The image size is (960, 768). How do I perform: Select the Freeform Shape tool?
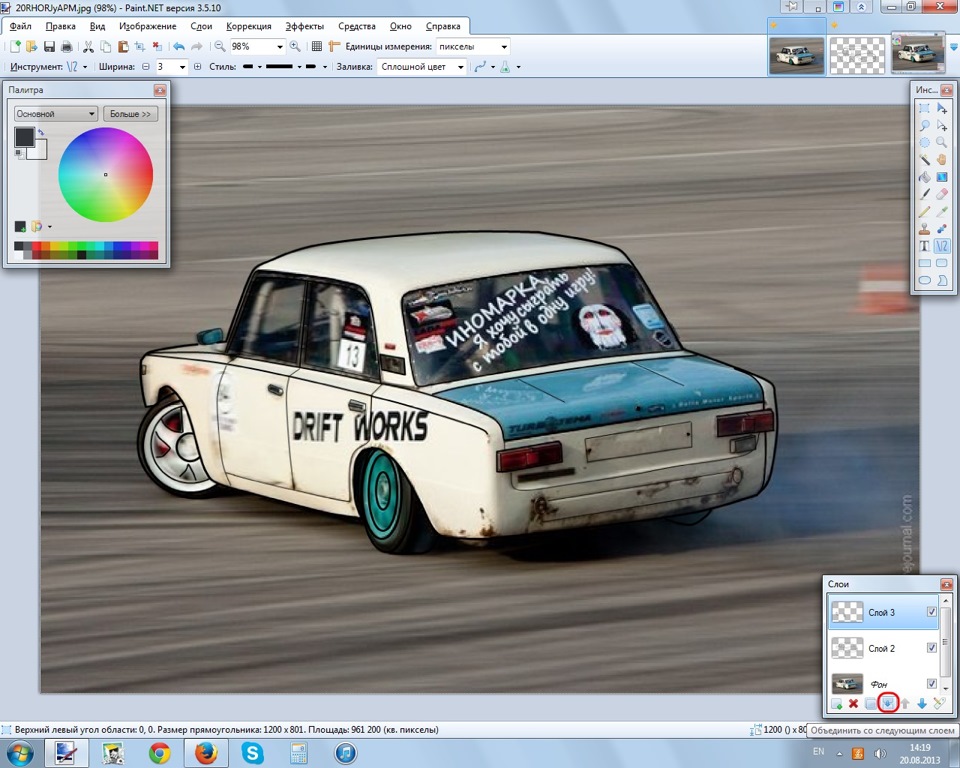(x=942, y=280)
